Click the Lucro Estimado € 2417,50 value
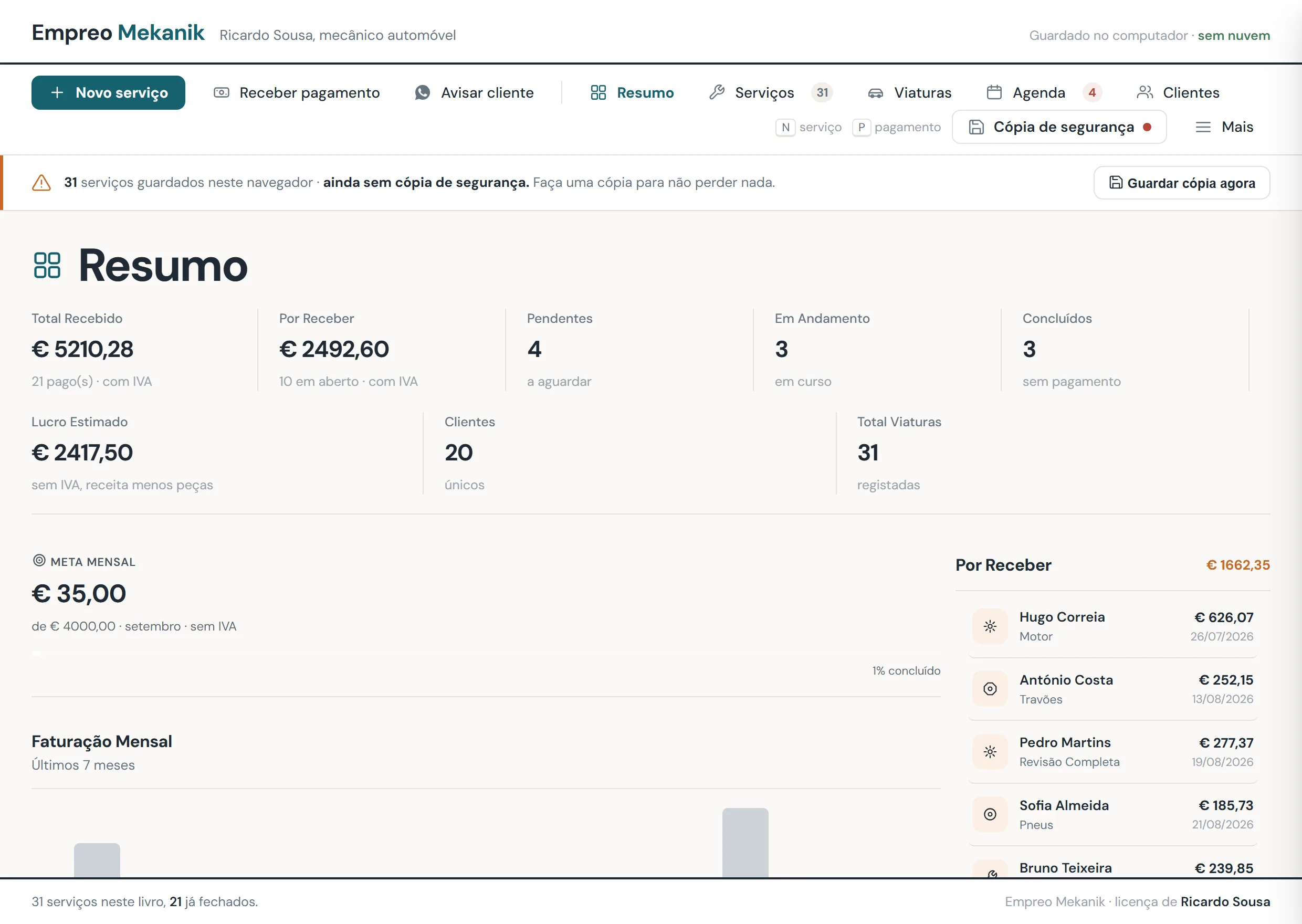The width and height of the screenshot is (1302, 924). (x=82, y=453)
